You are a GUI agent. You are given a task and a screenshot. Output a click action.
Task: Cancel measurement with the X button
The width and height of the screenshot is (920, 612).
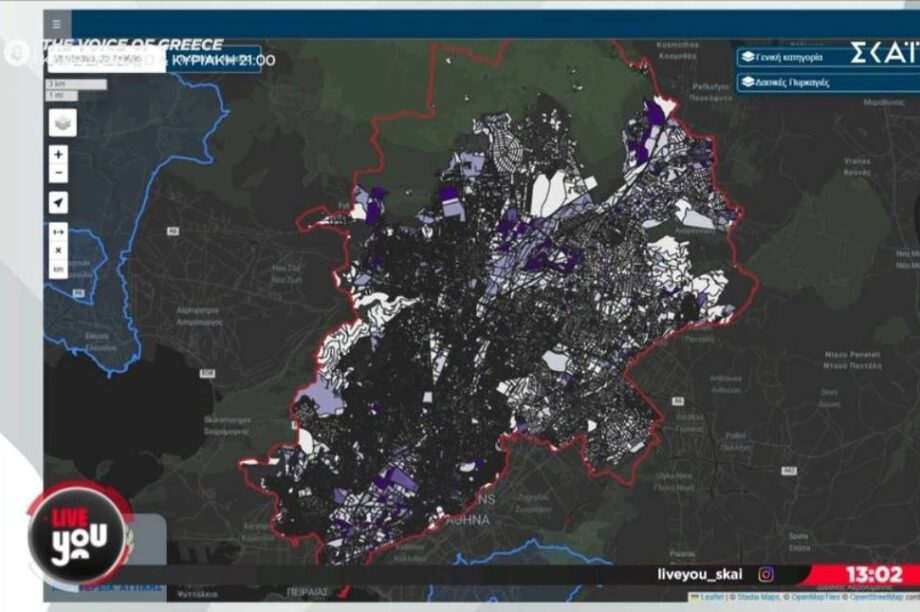click(x=59, y=251)
